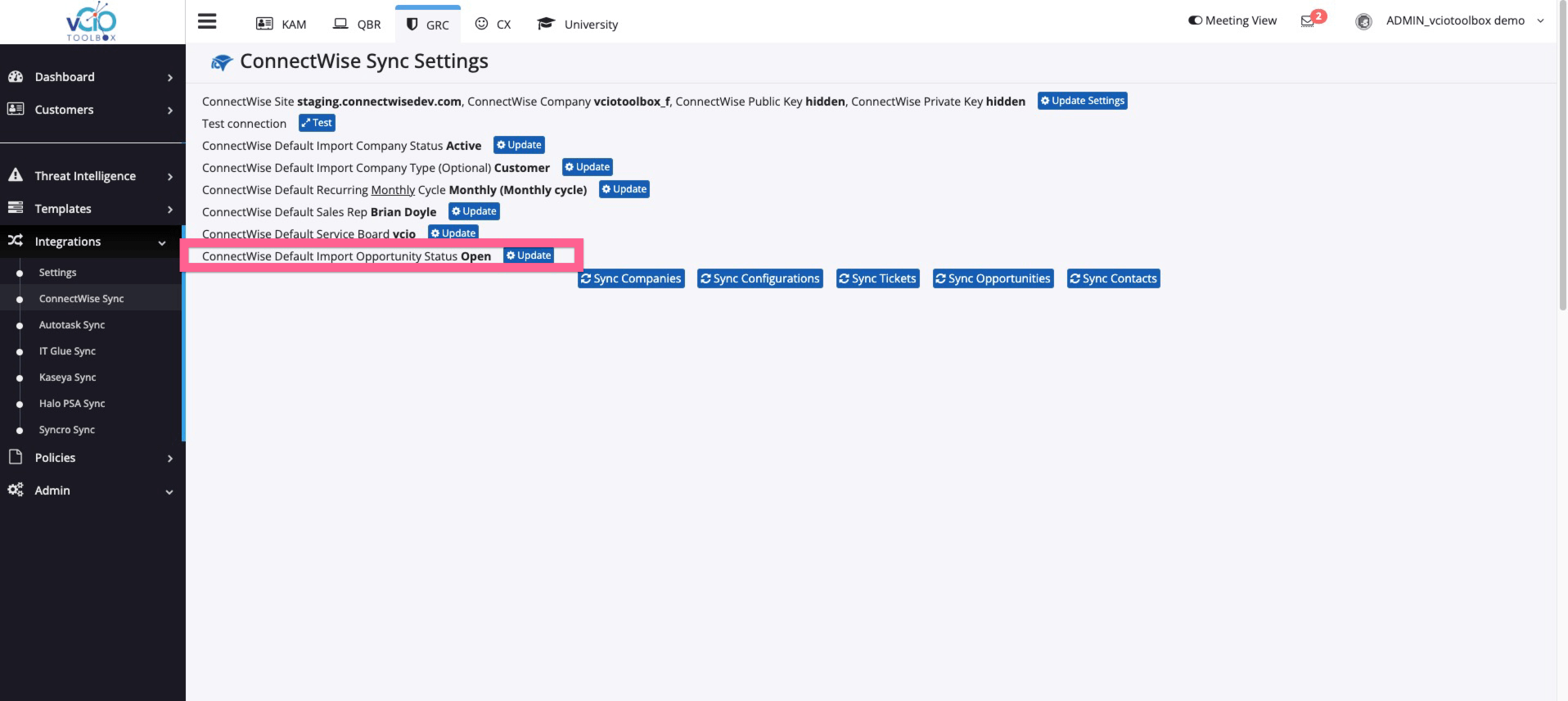
Task: Click the Dashboard gauge icon
Action: coord(16,76)
